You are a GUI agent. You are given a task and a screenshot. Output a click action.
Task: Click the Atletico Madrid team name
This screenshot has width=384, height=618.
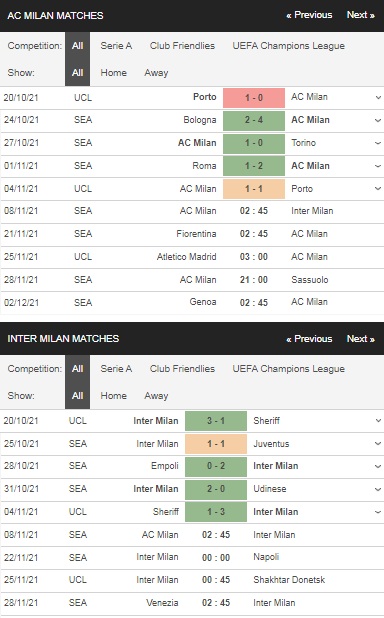pos(186,257)
